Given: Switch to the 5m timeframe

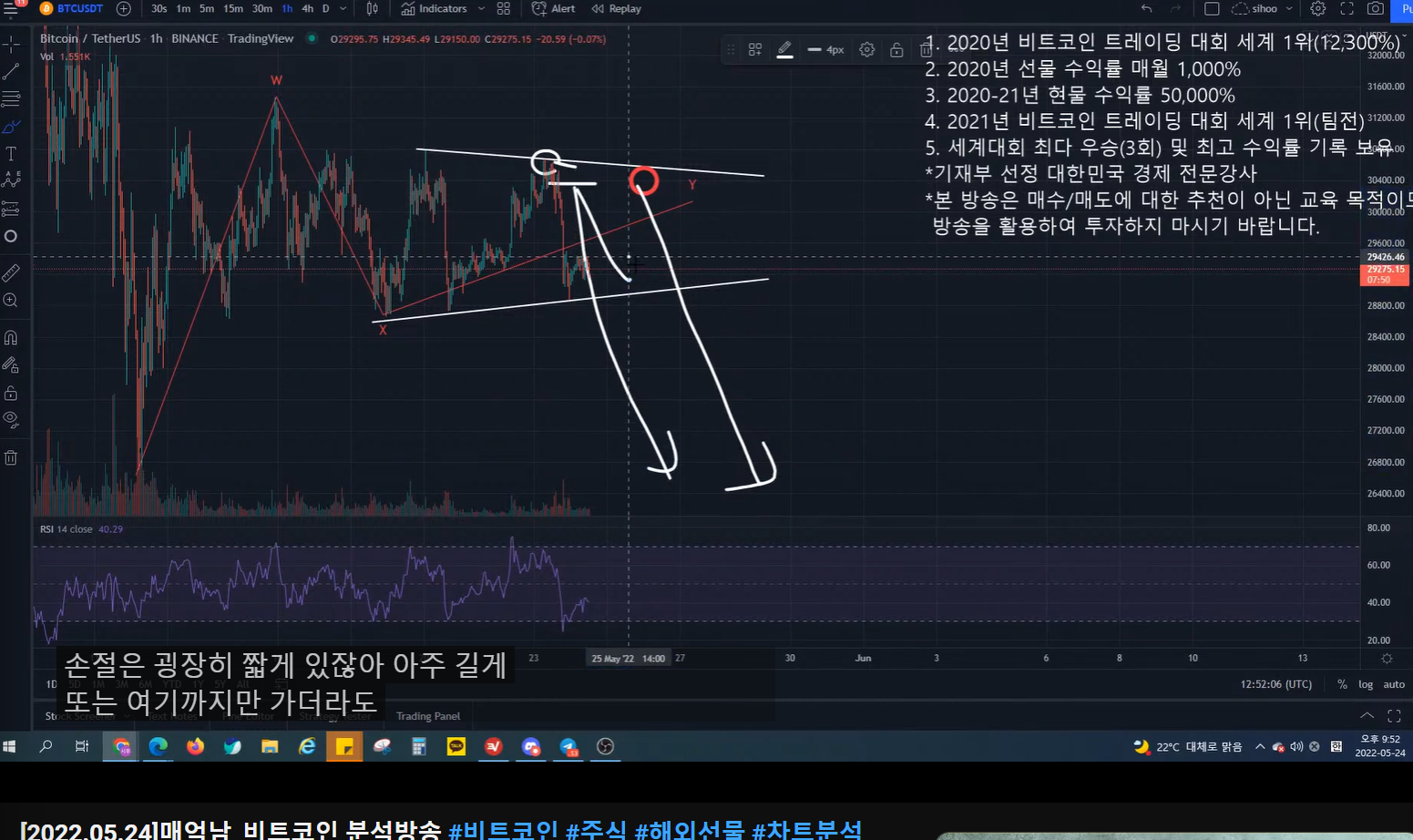Looking at the screenshot, I should (207, 8).
